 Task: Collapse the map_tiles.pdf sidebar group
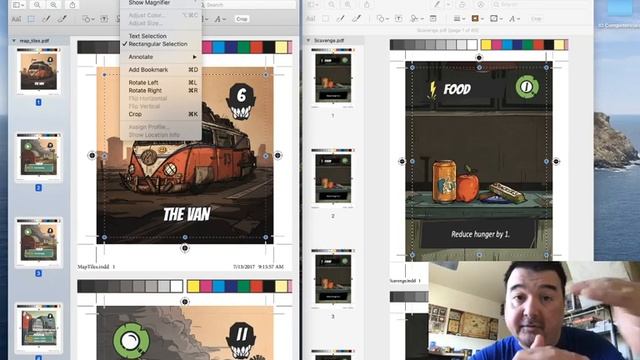[14, 41]
